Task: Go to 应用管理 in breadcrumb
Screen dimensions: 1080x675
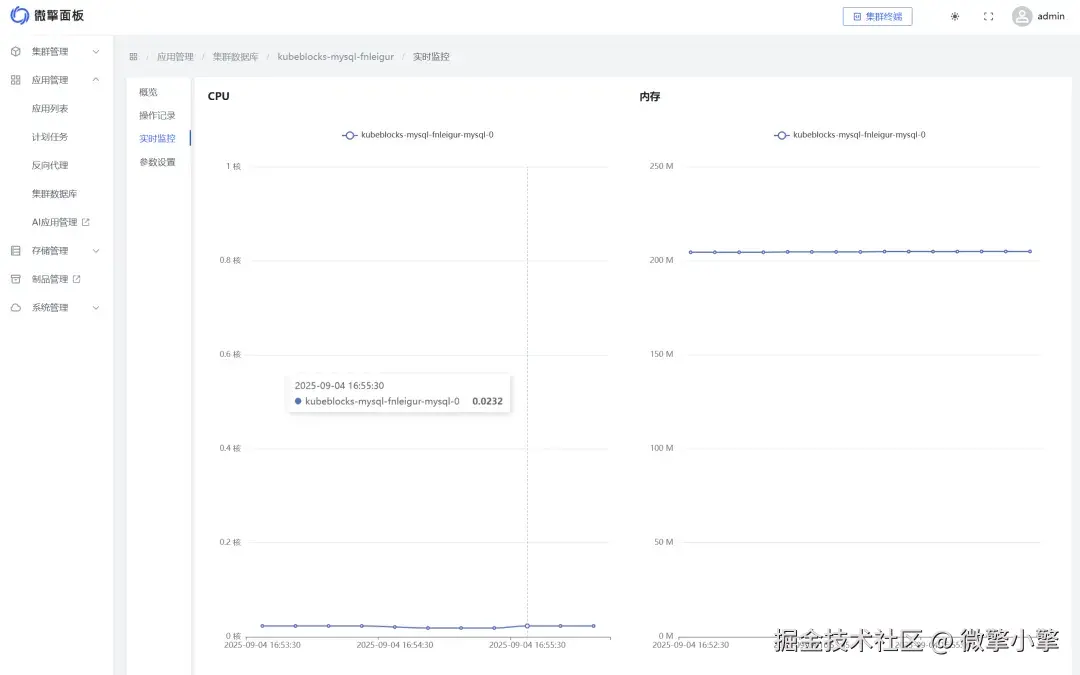Action: (175, 56)
